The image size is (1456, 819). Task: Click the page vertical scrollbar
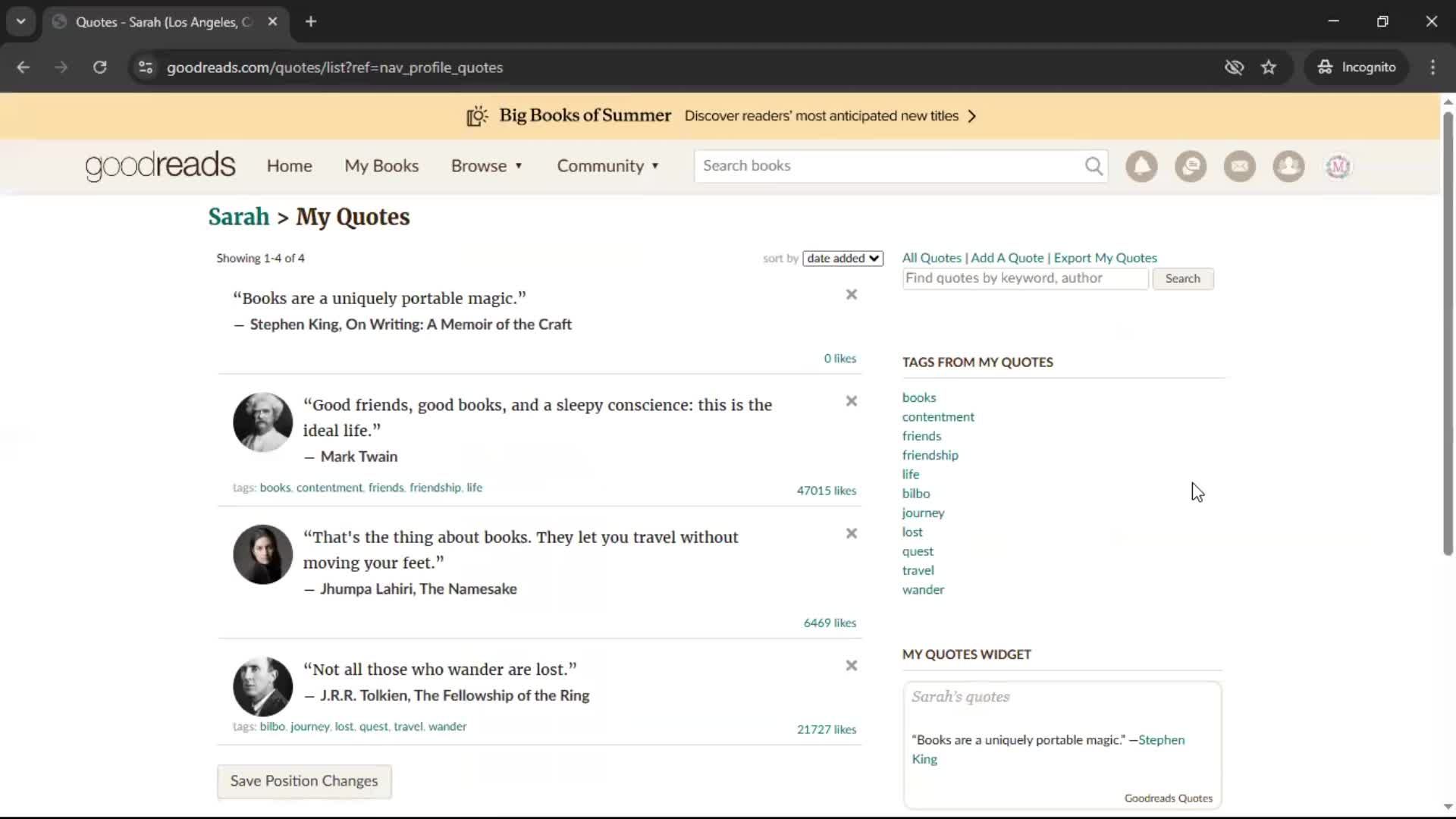pos(1448,334)
